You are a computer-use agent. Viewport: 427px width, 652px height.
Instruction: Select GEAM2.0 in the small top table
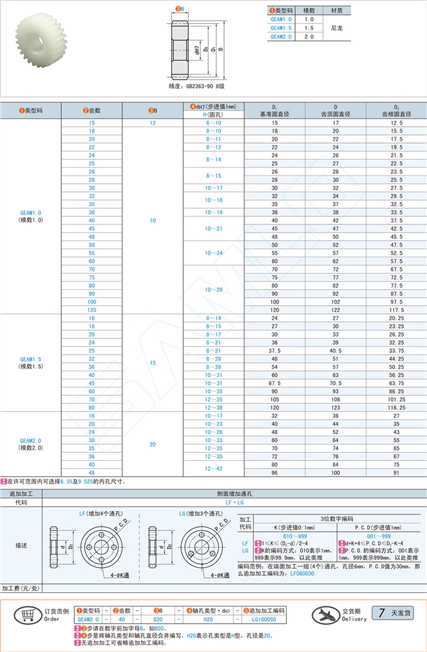click(x=281, y=37)
